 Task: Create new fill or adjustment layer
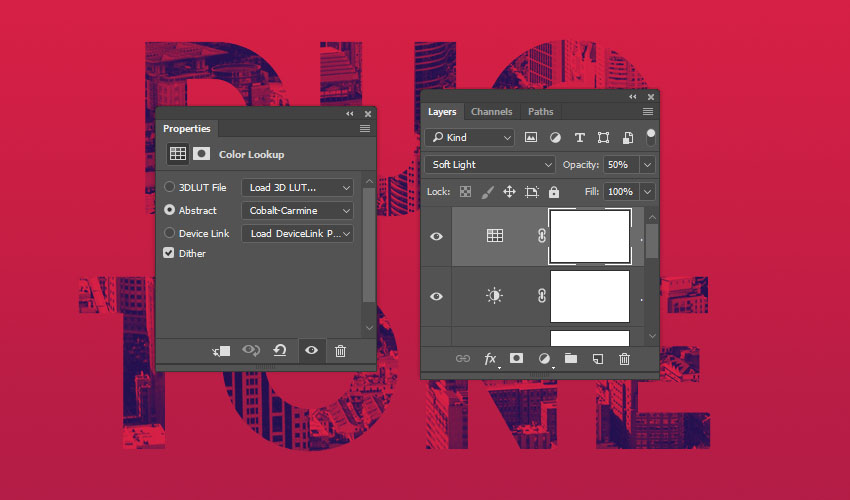pyautogui.click(x=544, y=359)
